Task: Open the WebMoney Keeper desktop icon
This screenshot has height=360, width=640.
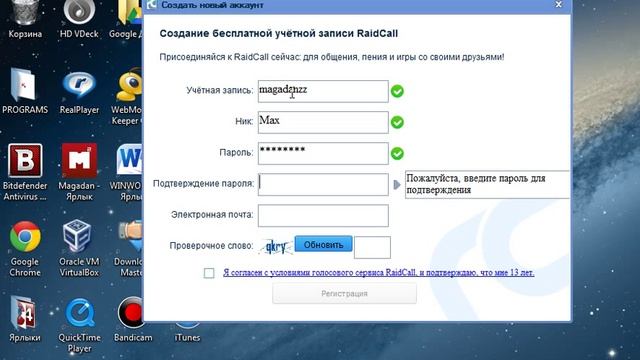Action: click(127, 97)
